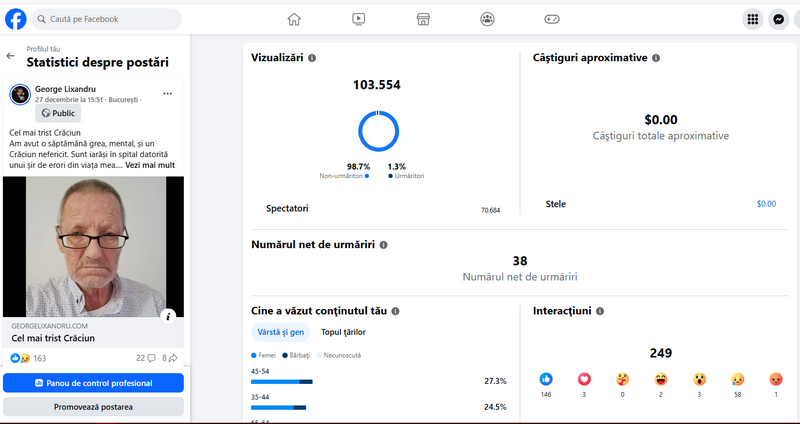
Task: Go back with the left arrow
Action: (x=11, y=56)
